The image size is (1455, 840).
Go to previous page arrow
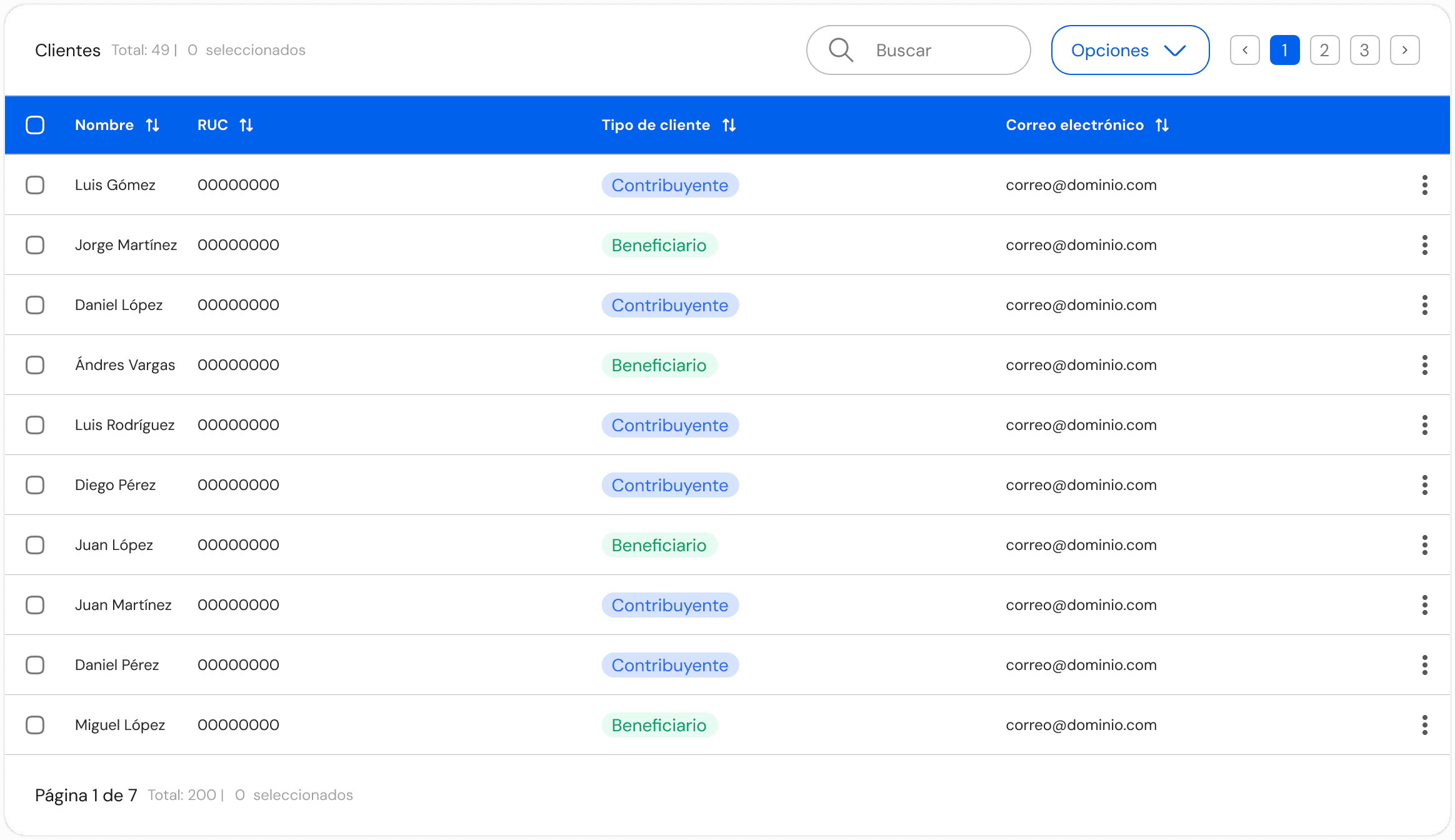[x=1245, y=50]
